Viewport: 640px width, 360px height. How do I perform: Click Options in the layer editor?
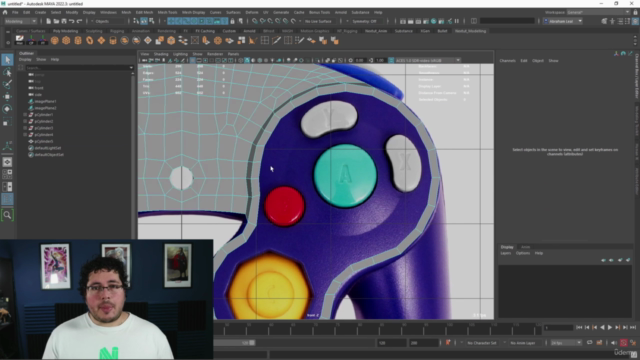[x=522, y=253]
